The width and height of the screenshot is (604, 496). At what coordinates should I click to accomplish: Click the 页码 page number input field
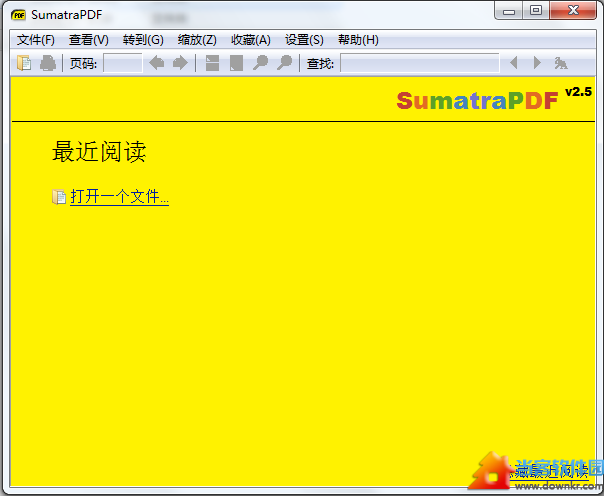123,63
